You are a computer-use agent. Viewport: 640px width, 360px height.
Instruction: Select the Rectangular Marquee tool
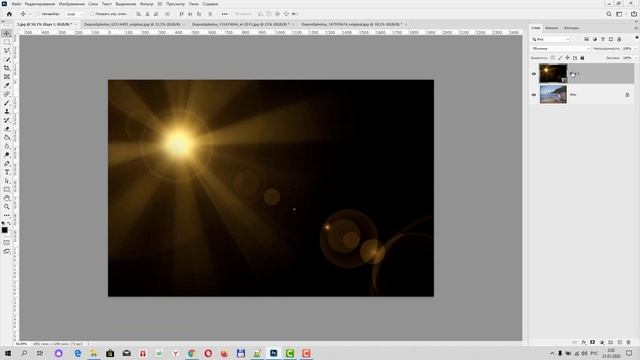coord(7,42)
